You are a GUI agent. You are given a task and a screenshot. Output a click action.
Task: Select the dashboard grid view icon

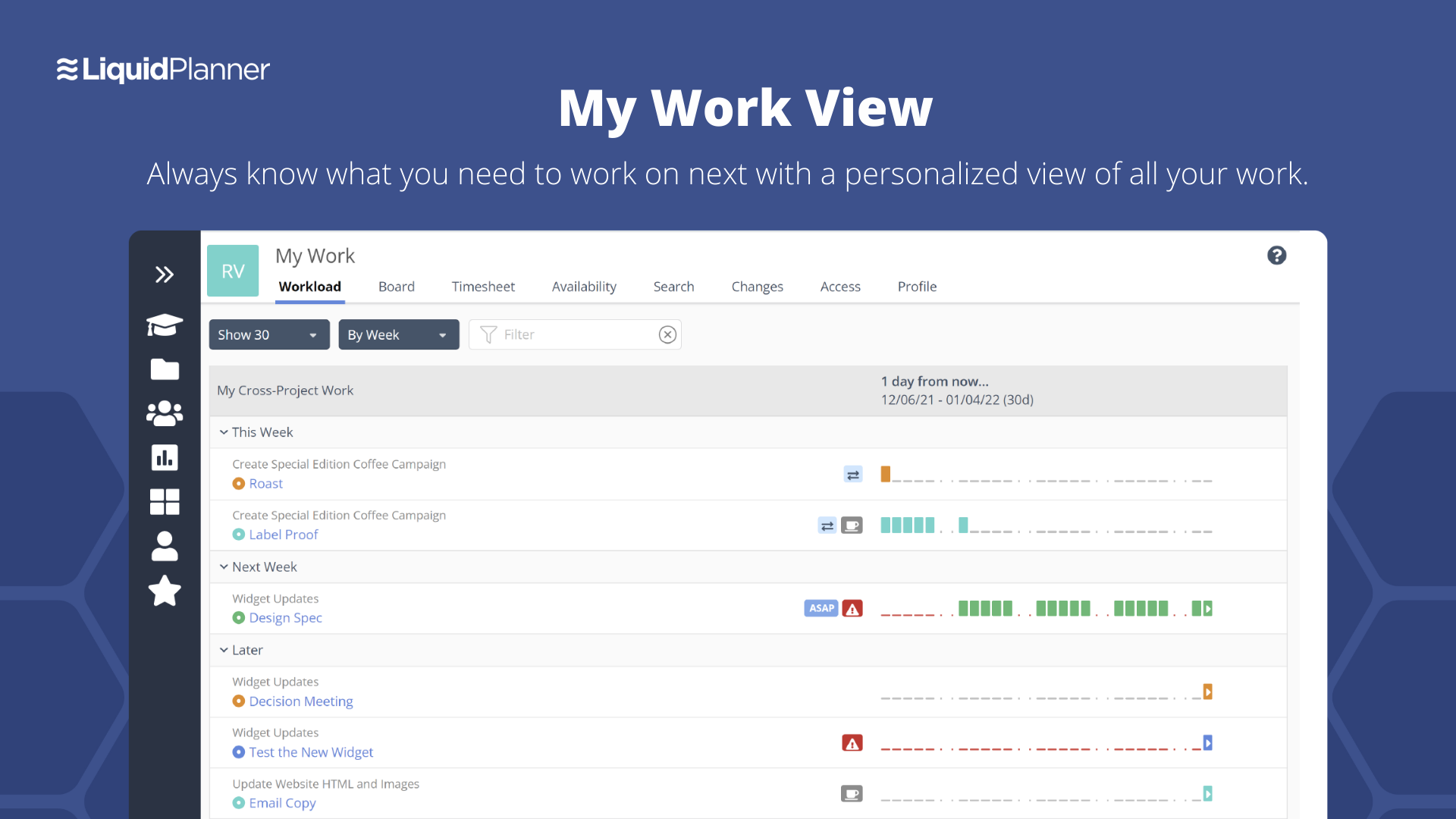pos(164,501)
